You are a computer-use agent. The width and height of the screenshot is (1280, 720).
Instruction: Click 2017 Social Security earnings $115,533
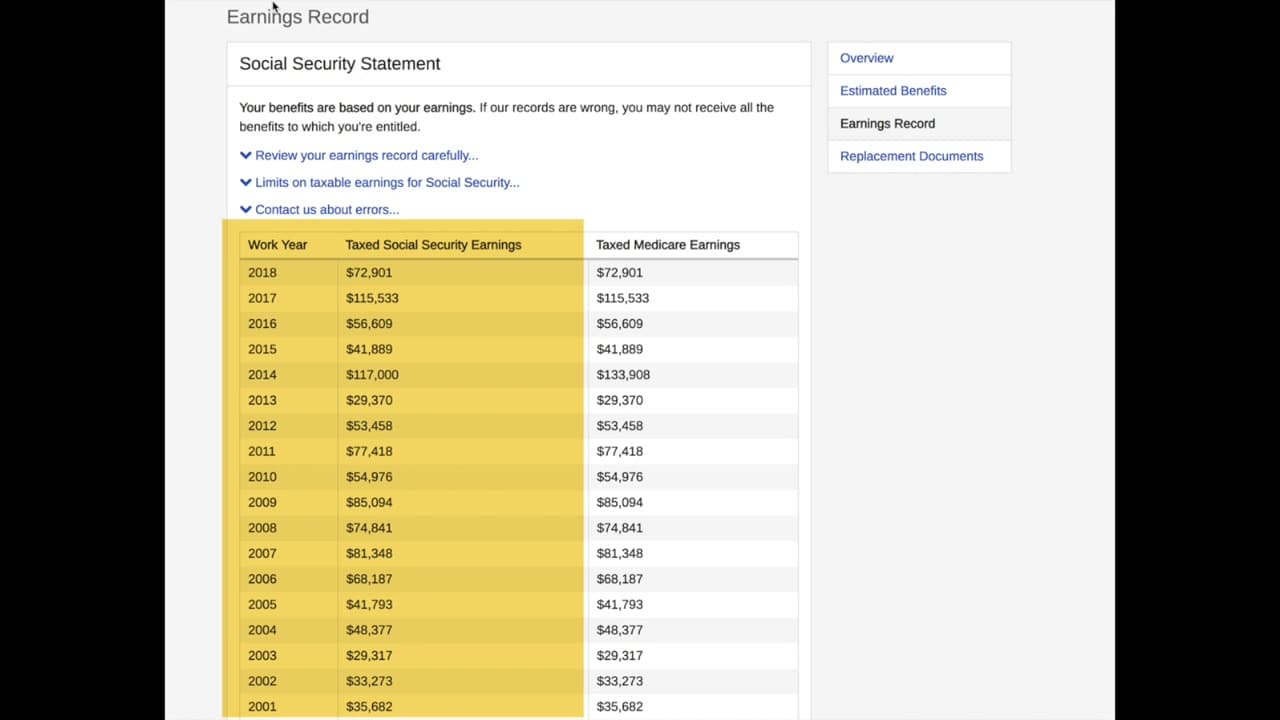372,298
